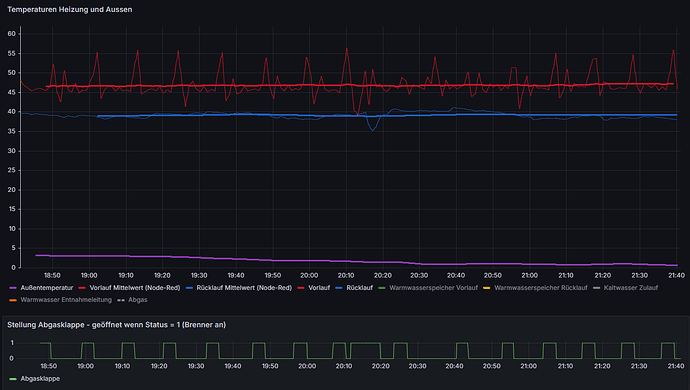Click the Rücklauf legend label
This screenshot has width=690, height=390.
(360, 288)
